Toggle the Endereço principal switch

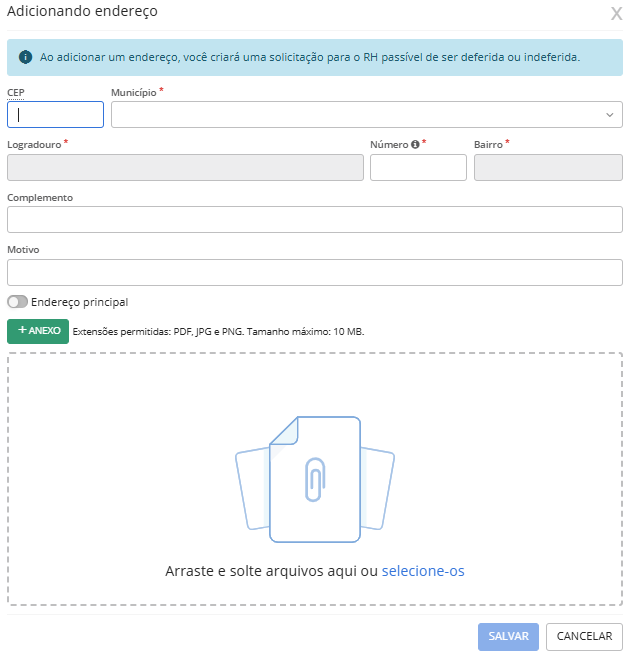point(18,302)
